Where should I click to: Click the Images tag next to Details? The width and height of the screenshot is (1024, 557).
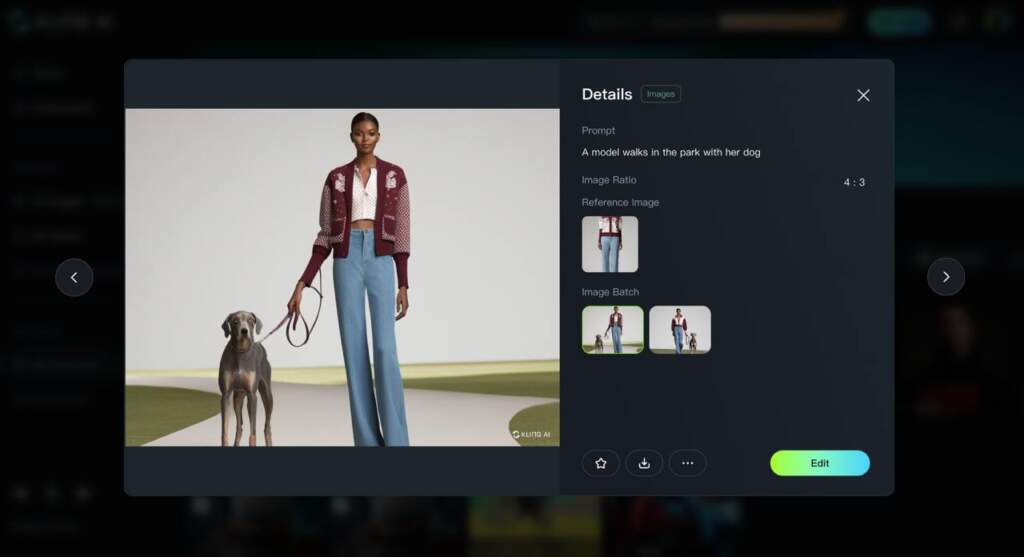point(661,94)
